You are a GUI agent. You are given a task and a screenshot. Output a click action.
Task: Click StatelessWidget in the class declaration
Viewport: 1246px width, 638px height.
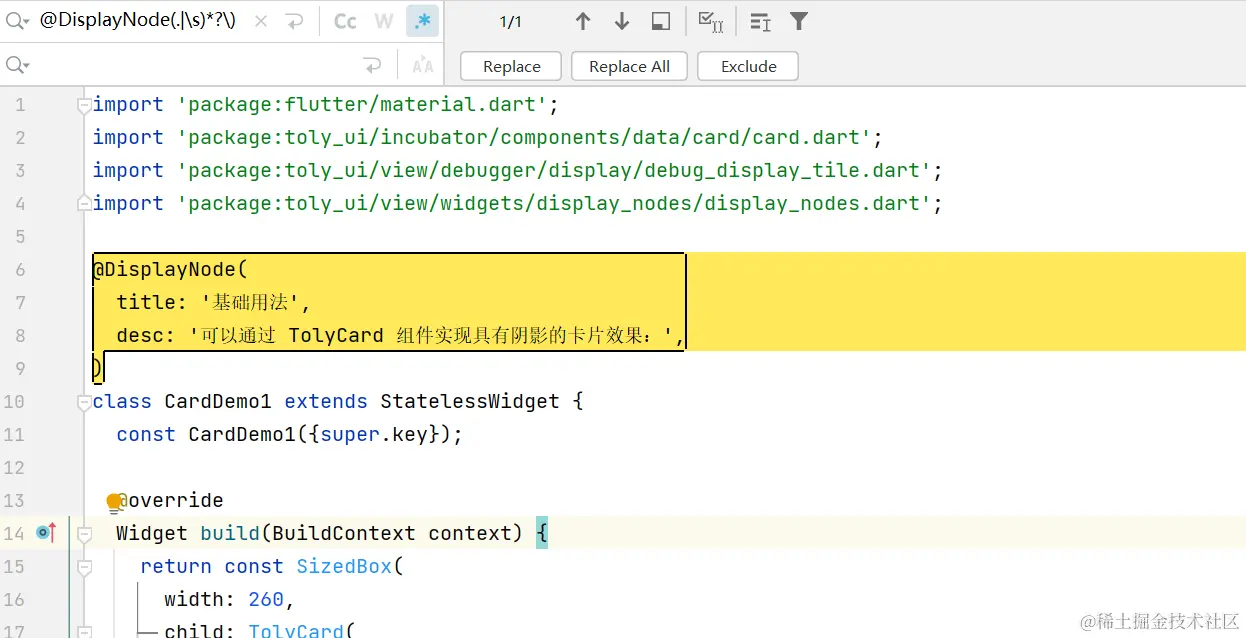click(470, 402)
